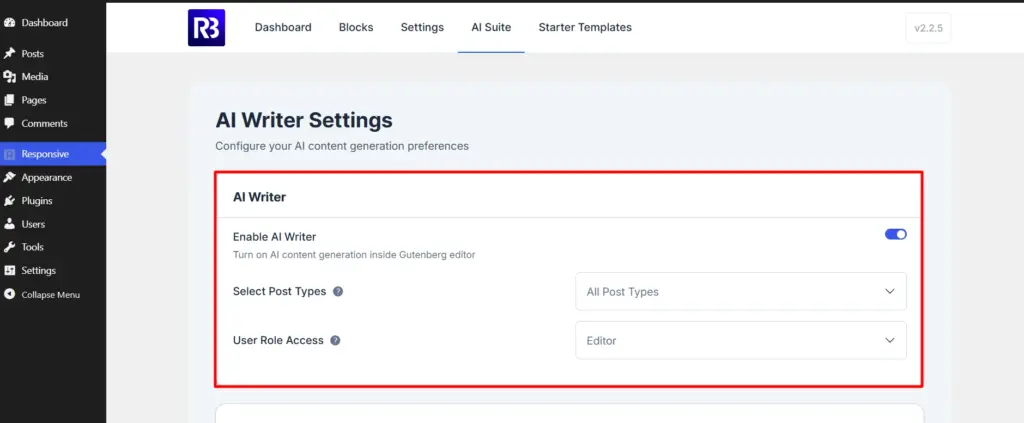1024x423 pixels.
Task: Click the Enable AI Writer label
Action: [274, 236]
